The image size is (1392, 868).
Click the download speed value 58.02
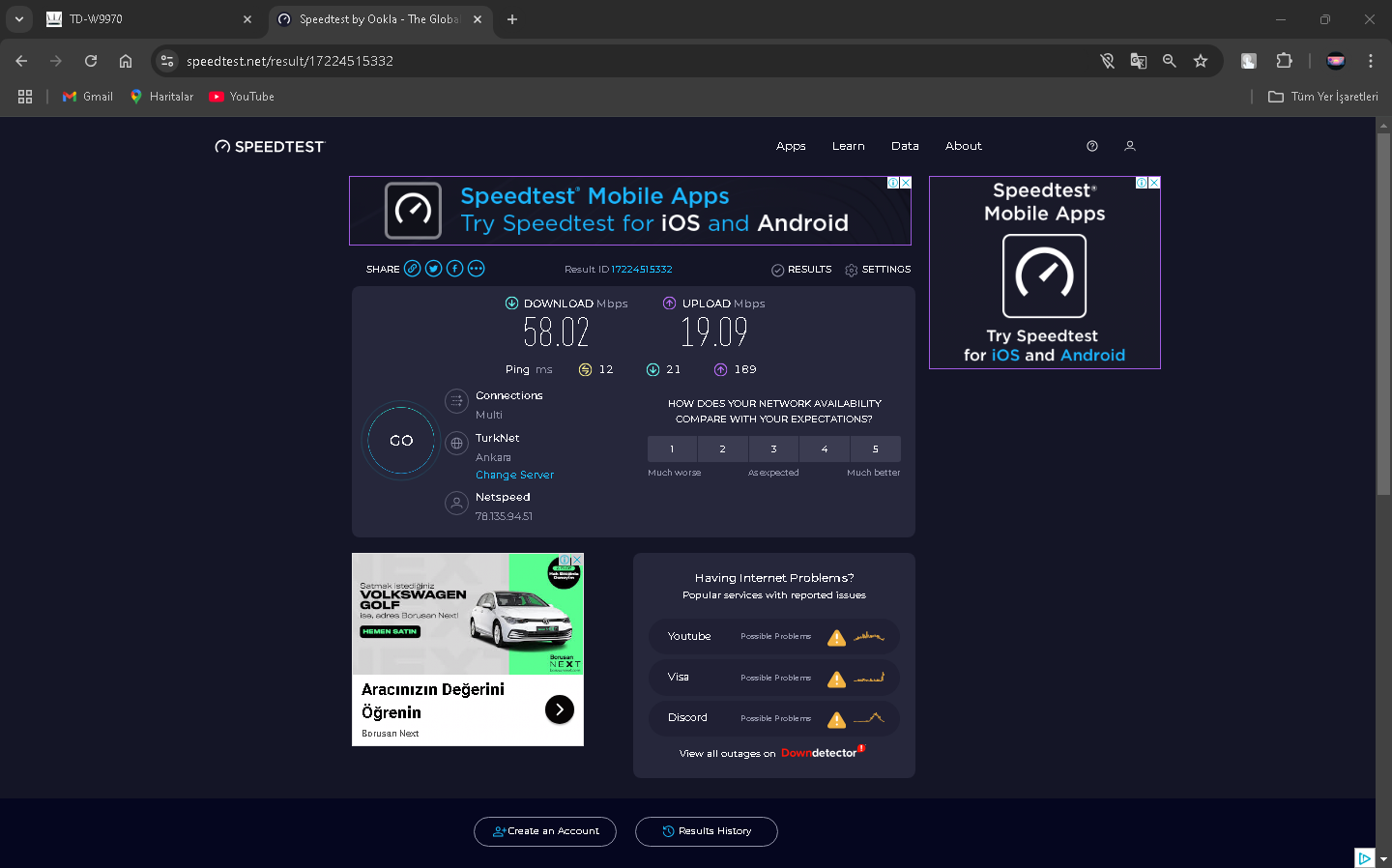click(x=557, y=333)
